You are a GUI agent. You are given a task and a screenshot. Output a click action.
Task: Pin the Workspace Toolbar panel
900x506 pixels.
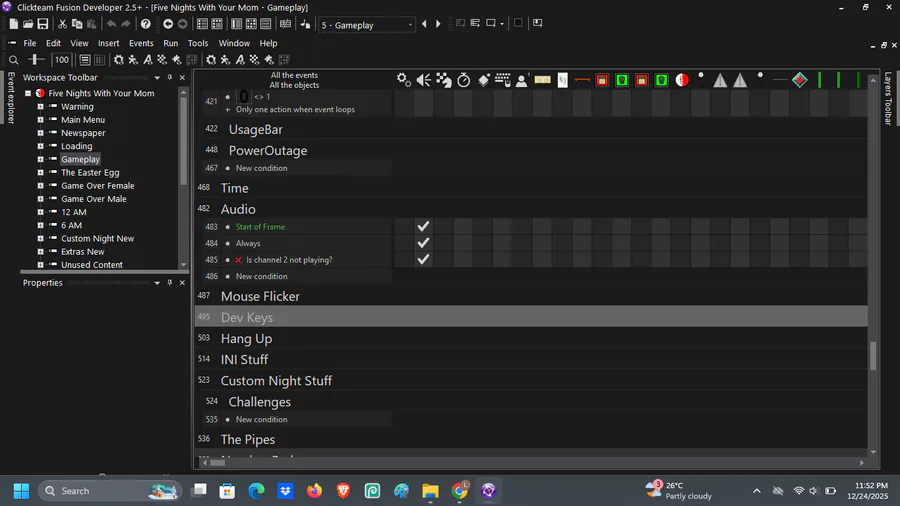170,77
